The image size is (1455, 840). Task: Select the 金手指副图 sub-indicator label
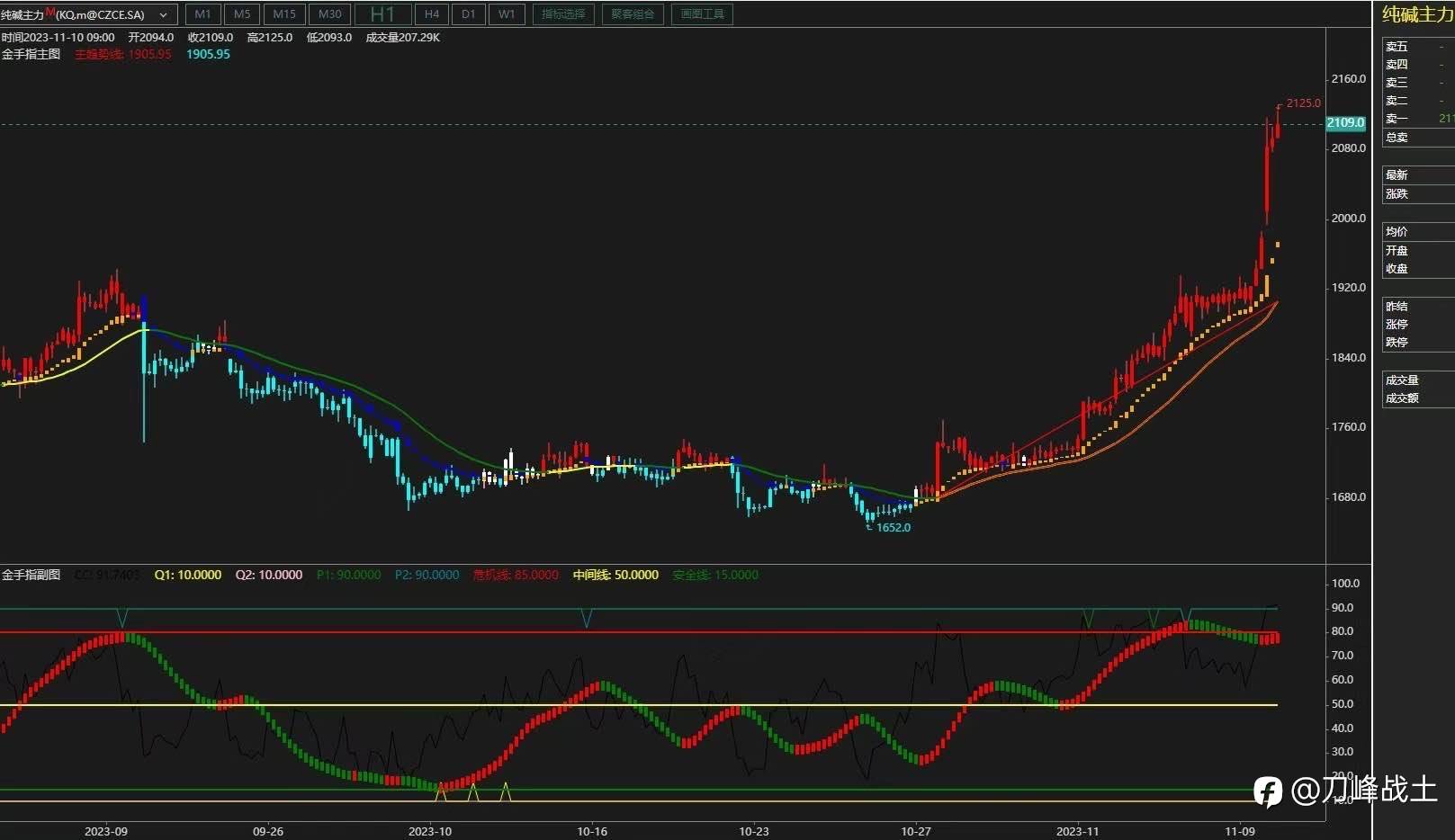pos(31,575)
